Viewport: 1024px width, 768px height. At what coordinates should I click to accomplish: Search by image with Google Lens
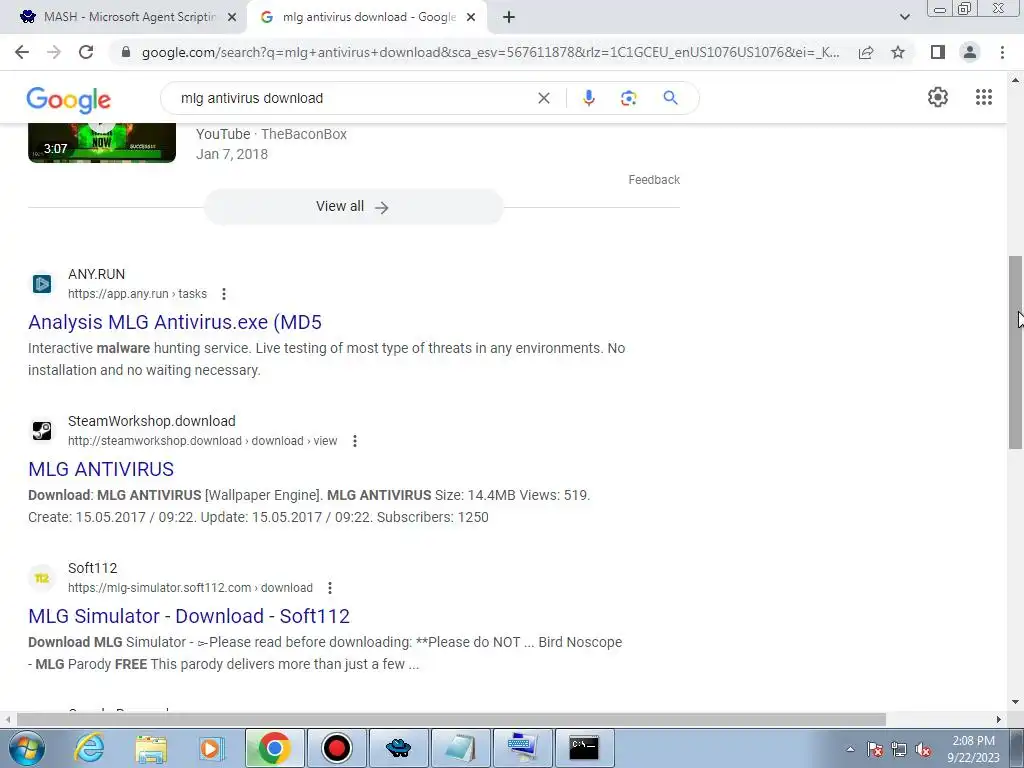click(x=628, y=98)
